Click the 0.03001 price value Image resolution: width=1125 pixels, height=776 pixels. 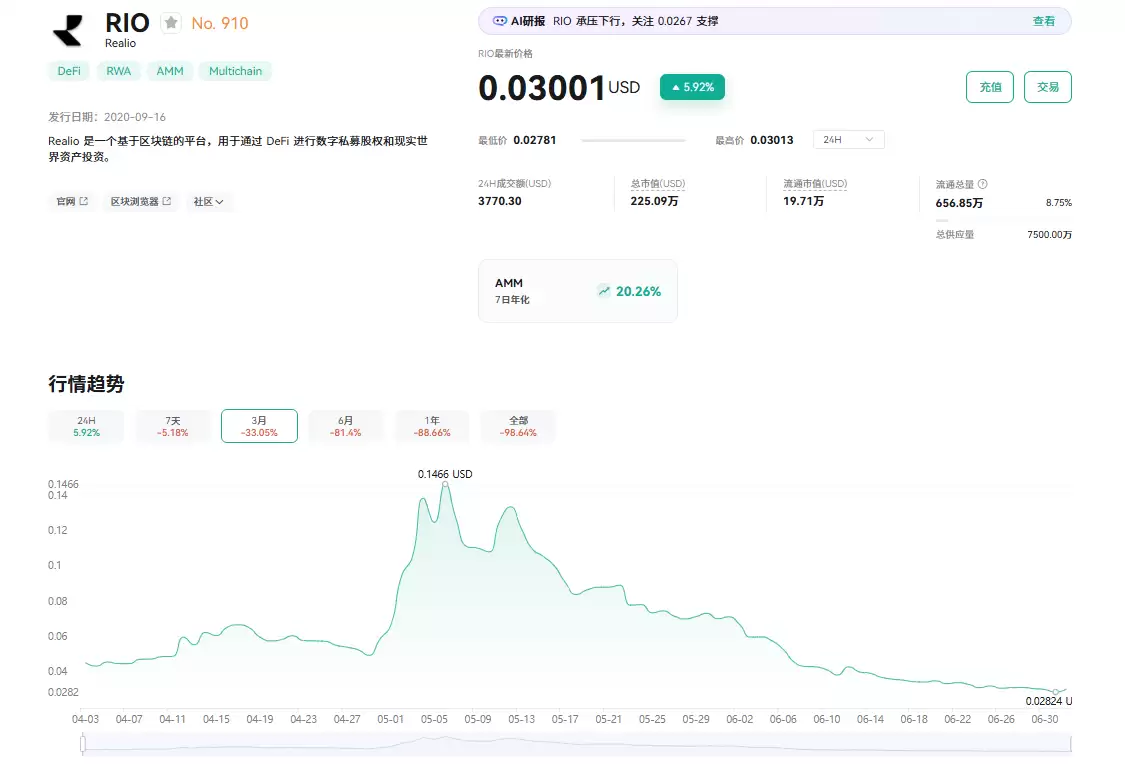tap(542, 88)
